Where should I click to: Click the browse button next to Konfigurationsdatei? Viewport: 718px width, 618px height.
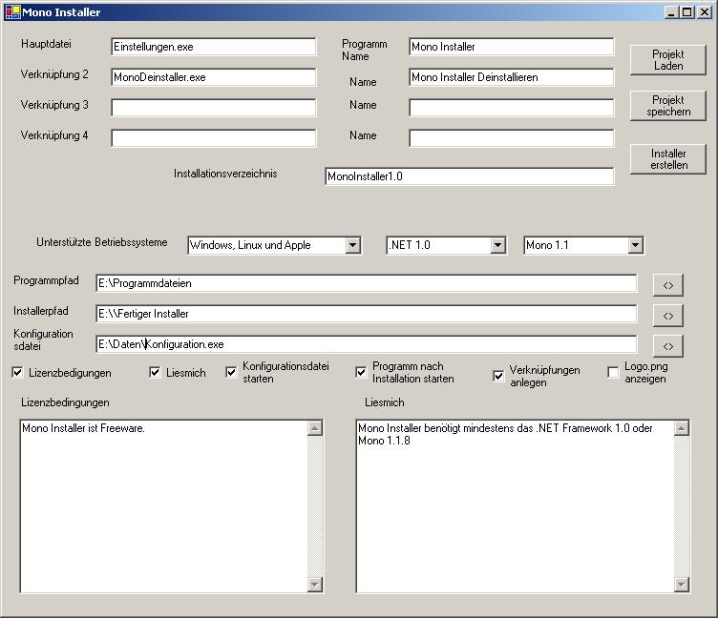[x=668, y=346]
